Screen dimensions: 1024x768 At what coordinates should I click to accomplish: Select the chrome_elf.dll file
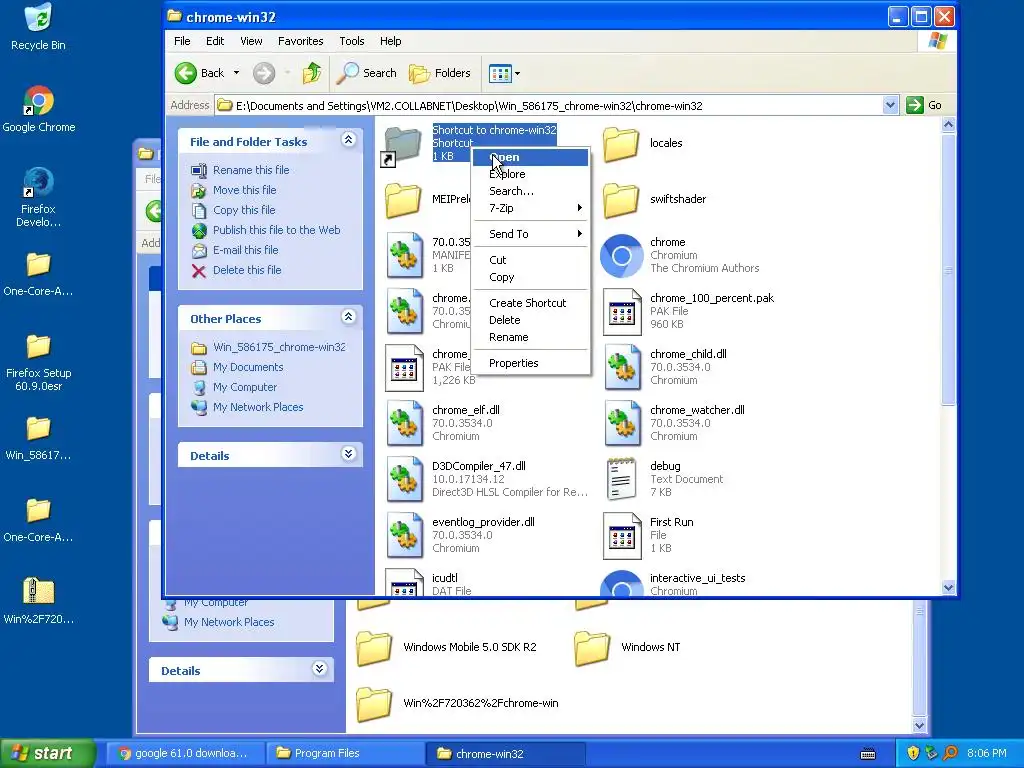click(443, 424)
